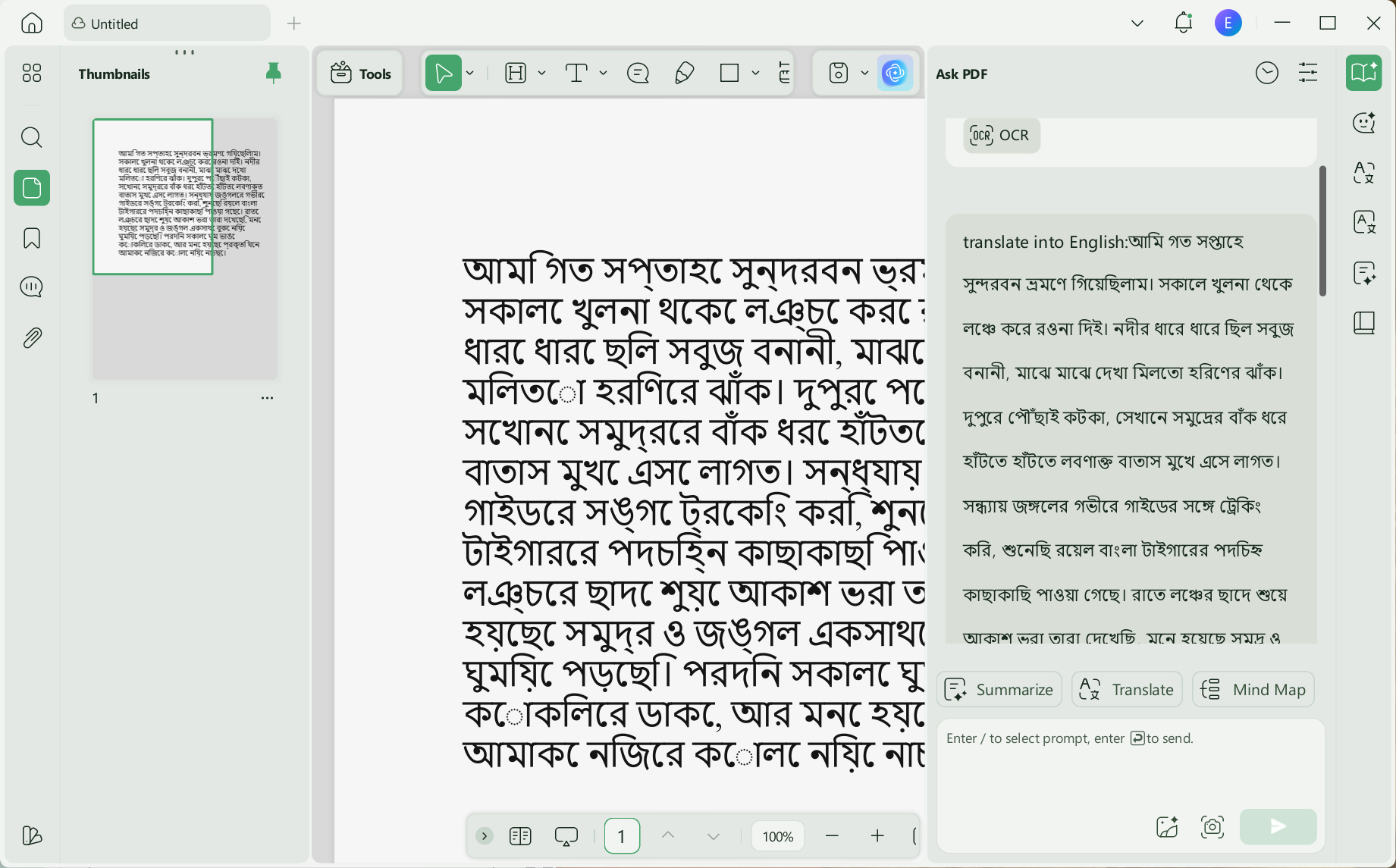
Task: Expand the shape tool dropdown arrow
Action: pos(755,74)
